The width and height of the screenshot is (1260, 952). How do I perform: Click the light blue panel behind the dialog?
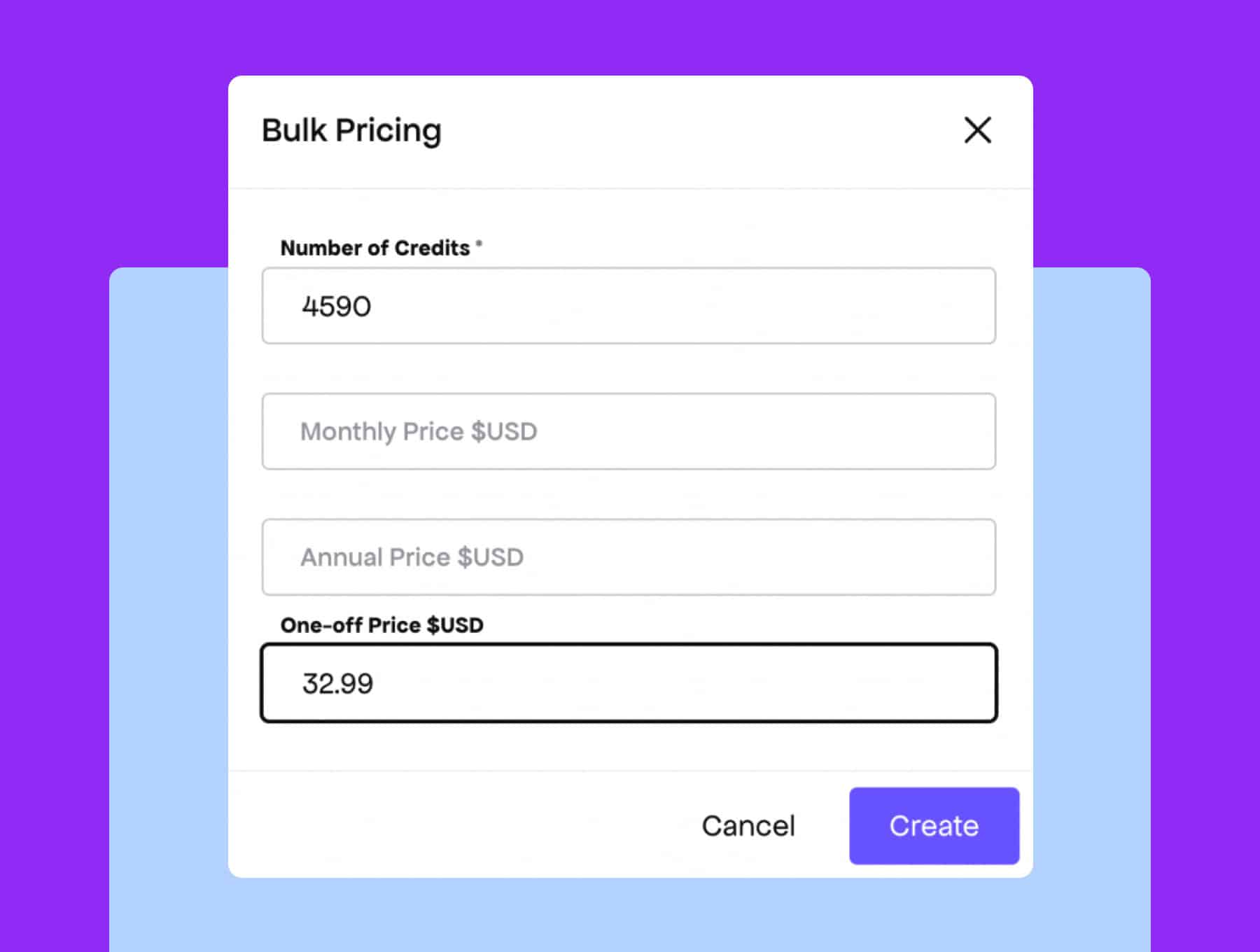tap(168, 560)
